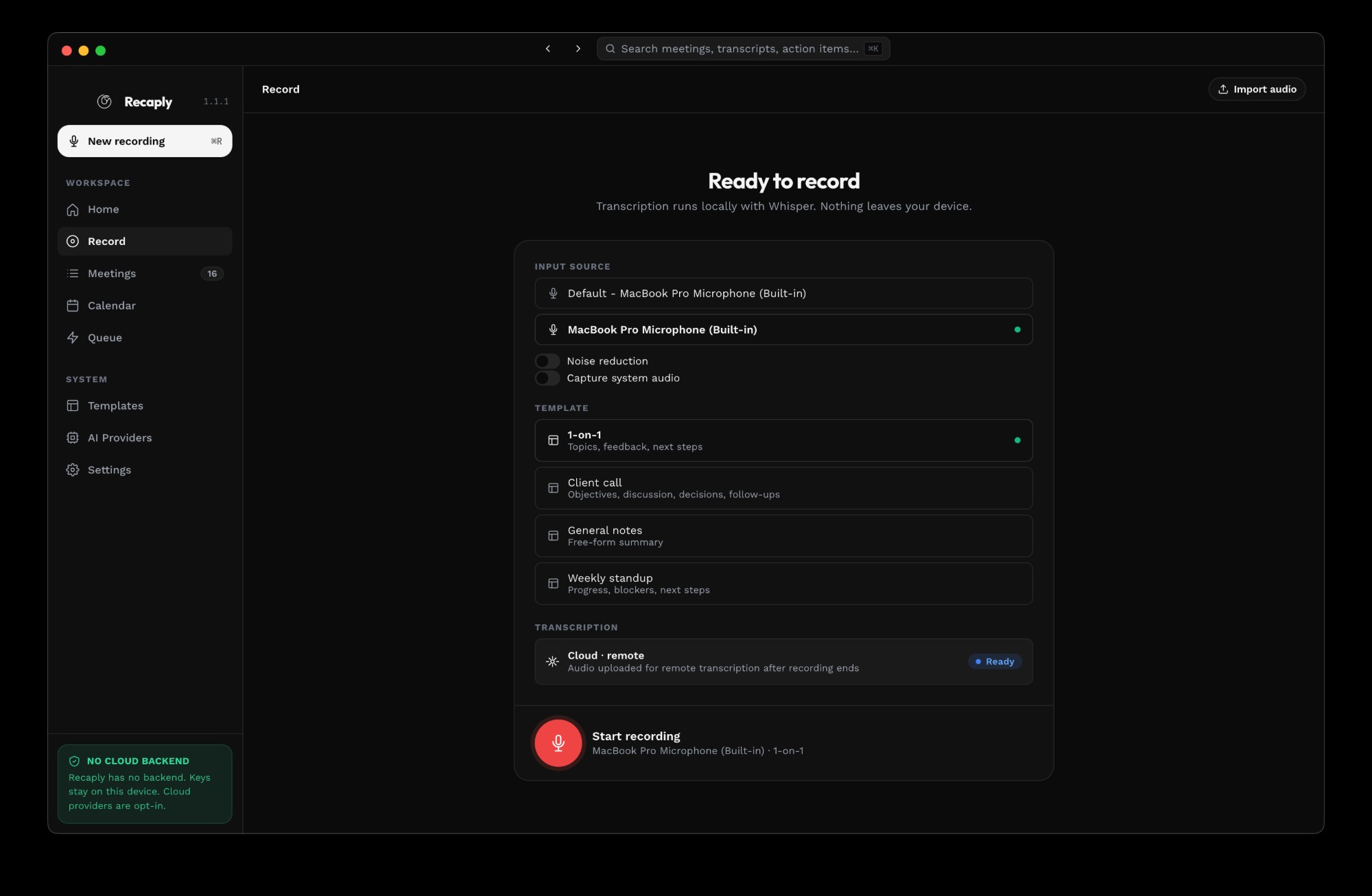Click the ⌘K shortcut hint in search
This screenshot has height=896, width=1372.
pyautogui.click(x=873, y=49)
